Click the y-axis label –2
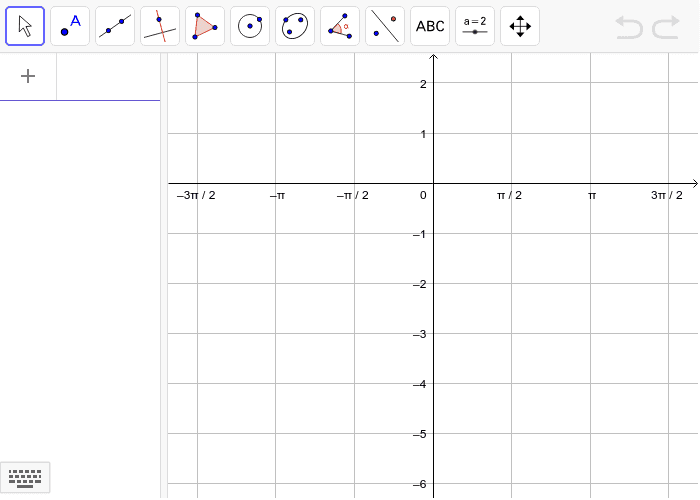The image size is (700, 500). pos(420,284)
